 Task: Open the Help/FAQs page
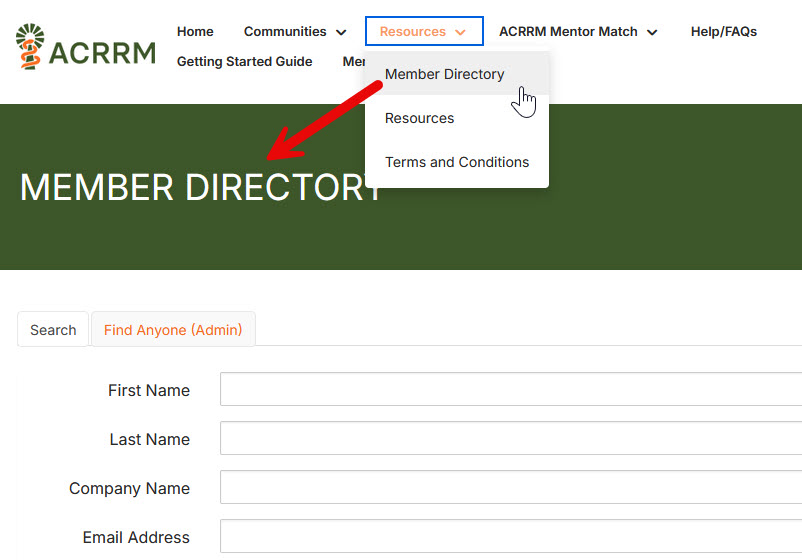point(724,32)
